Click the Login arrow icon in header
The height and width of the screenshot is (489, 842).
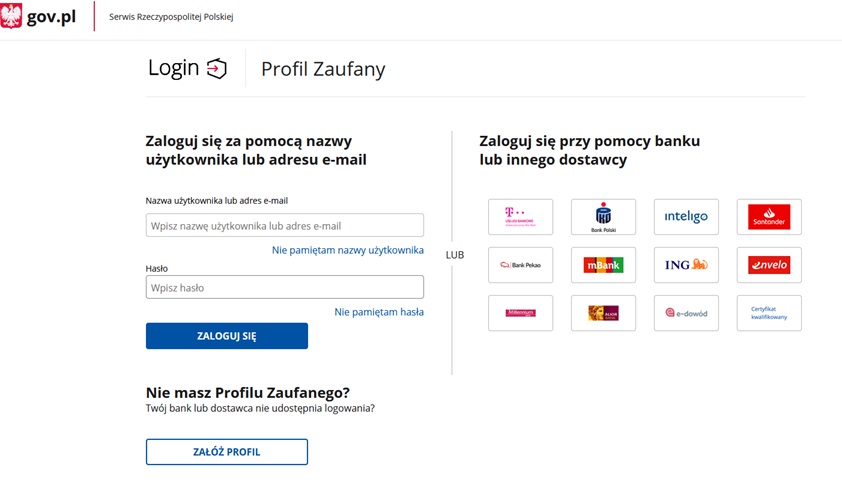[217, 68]
